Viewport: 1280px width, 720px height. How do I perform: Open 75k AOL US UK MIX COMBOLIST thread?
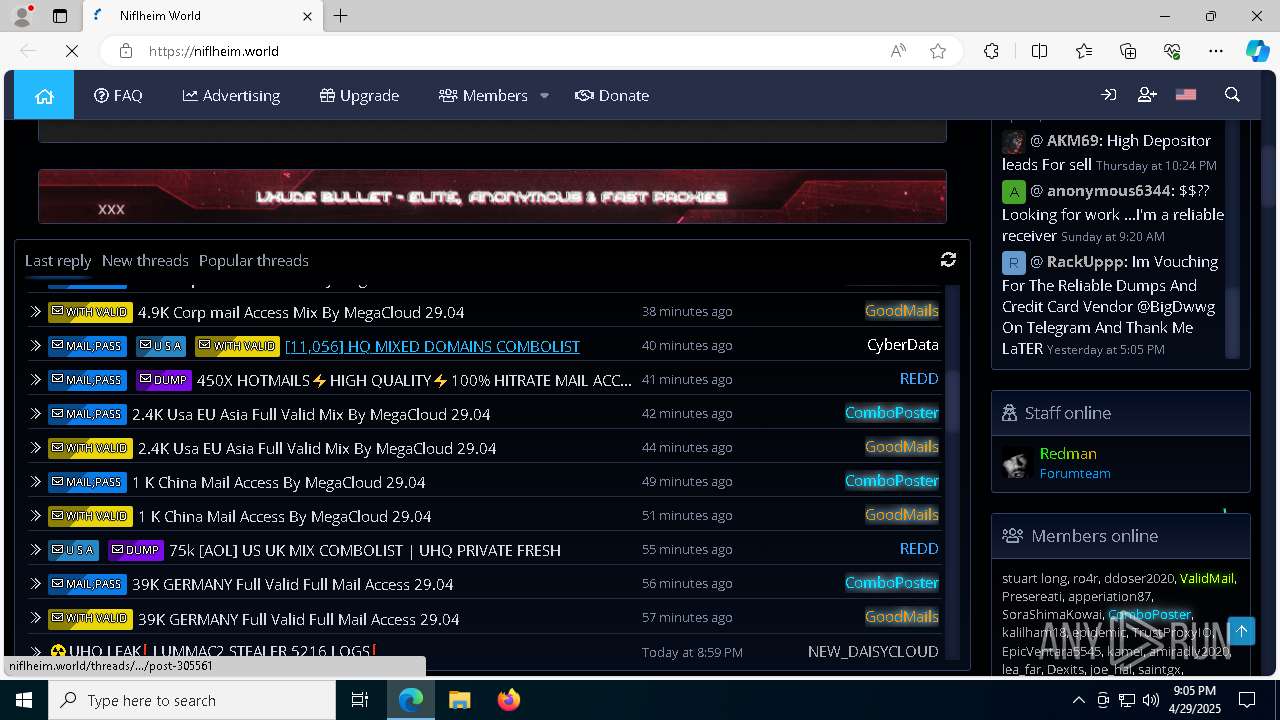coord(365,550)
